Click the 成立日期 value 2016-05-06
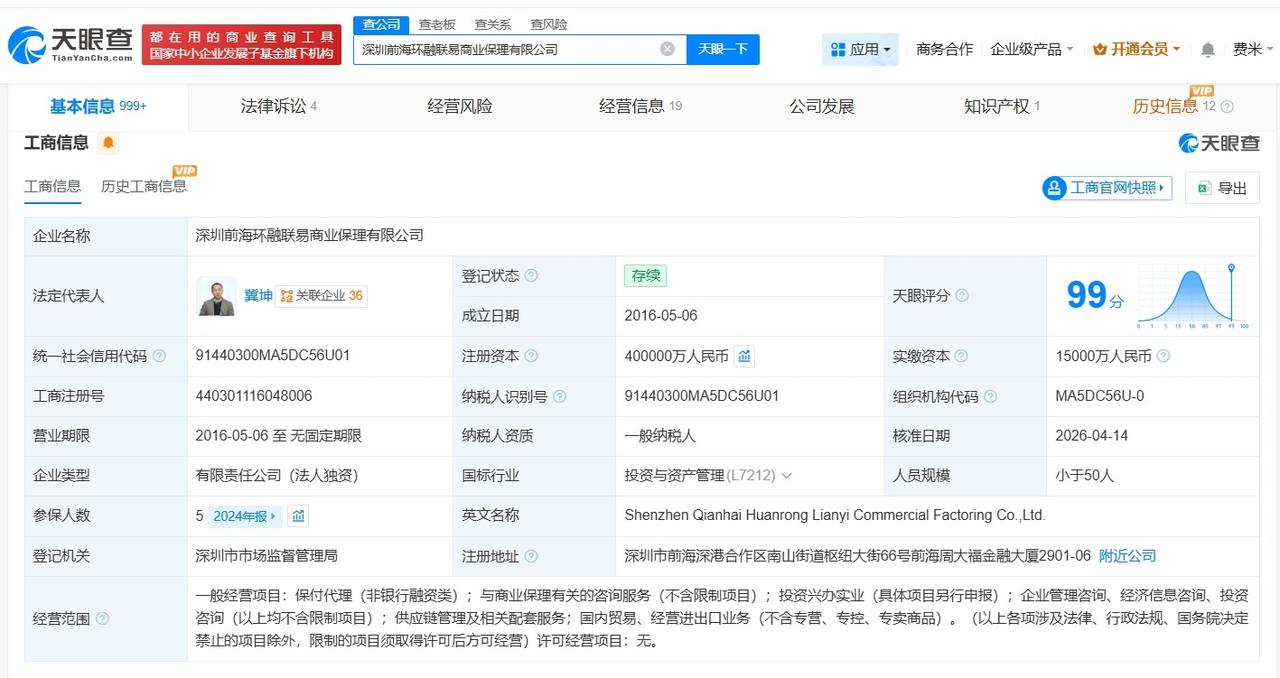This screenshot has height=678, width=1280. tap(661, 316)
